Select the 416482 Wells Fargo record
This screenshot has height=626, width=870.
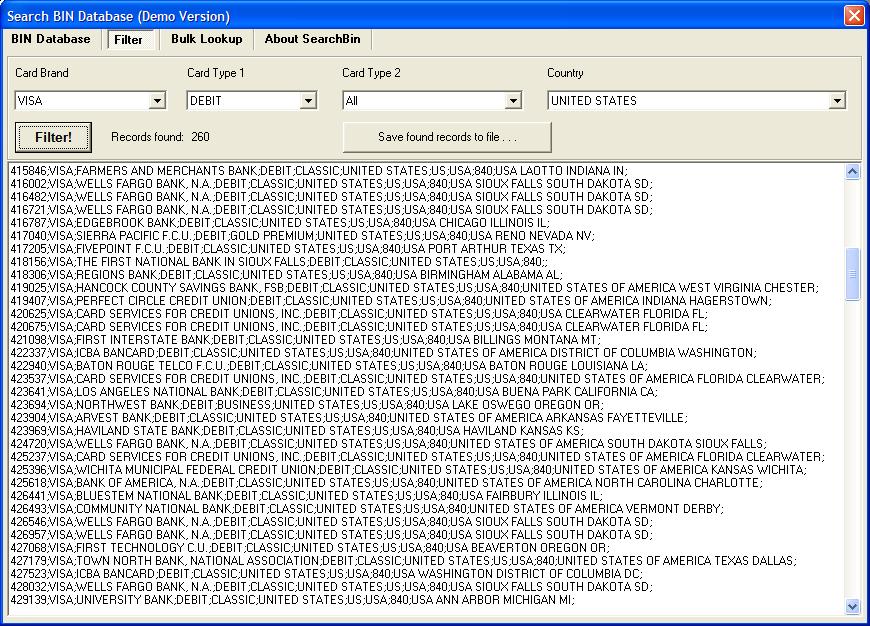[332, 197]
